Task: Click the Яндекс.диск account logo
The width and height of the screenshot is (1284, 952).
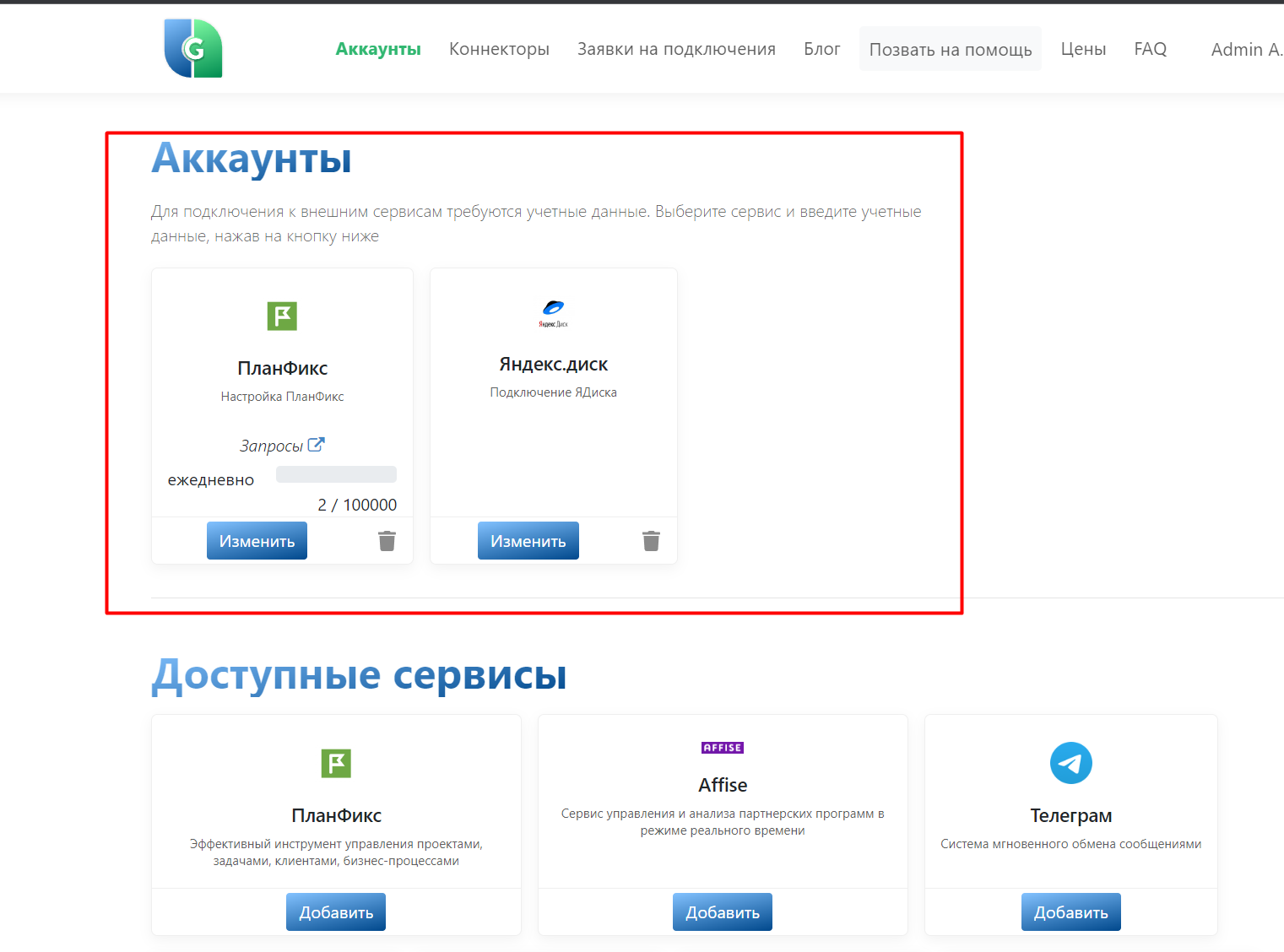Action: (x=554, y=313)
